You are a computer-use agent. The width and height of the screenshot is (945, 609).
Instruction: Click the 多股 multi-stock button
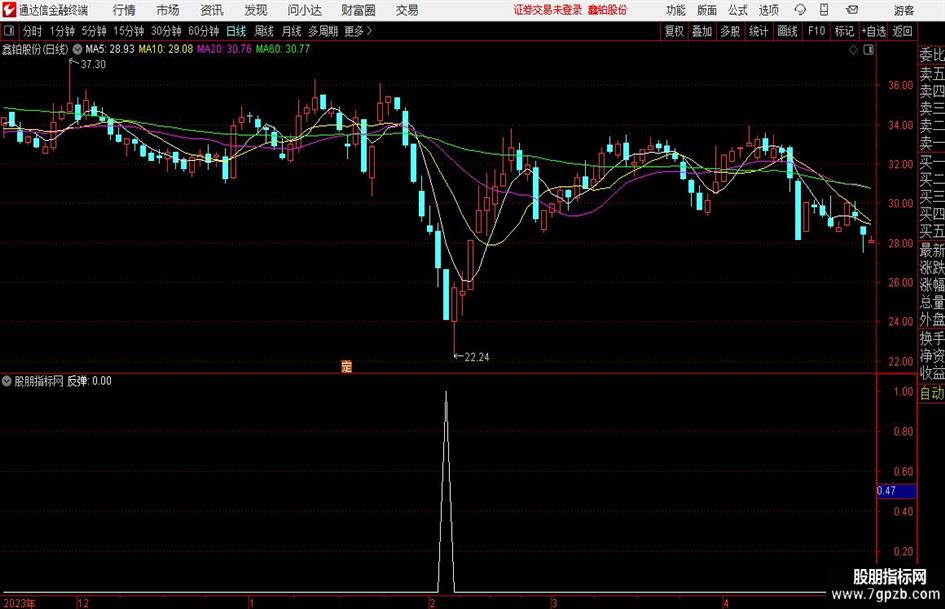(x=730, y=31)
